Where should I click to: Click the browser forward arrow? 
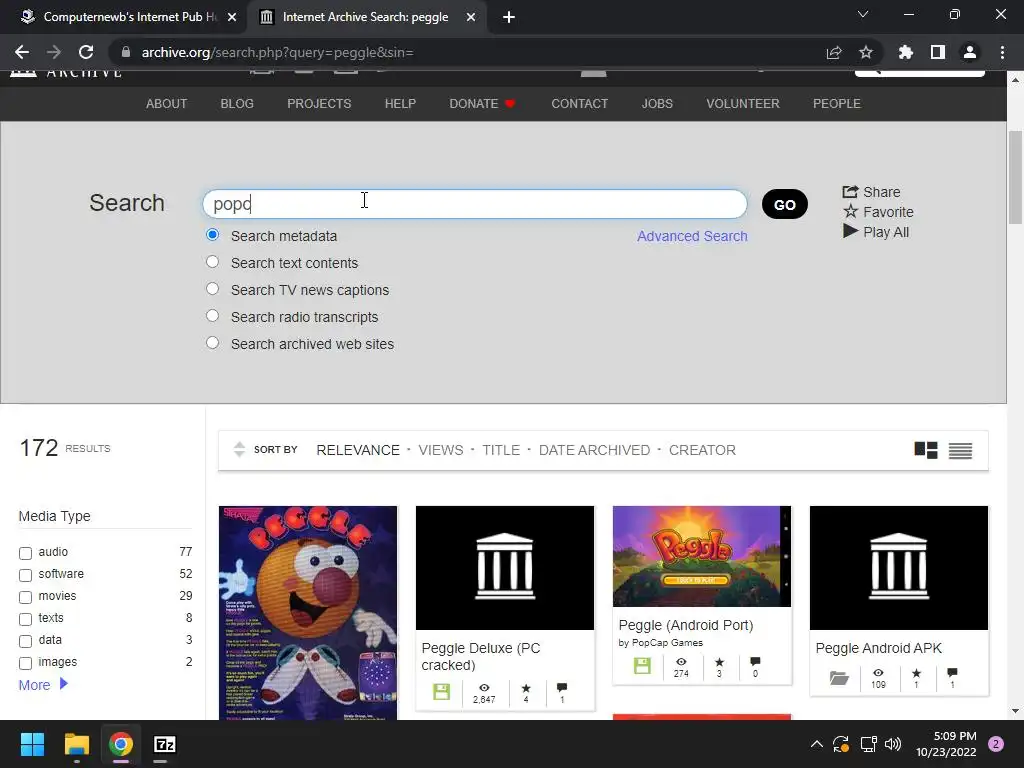(x=54, y=52)
